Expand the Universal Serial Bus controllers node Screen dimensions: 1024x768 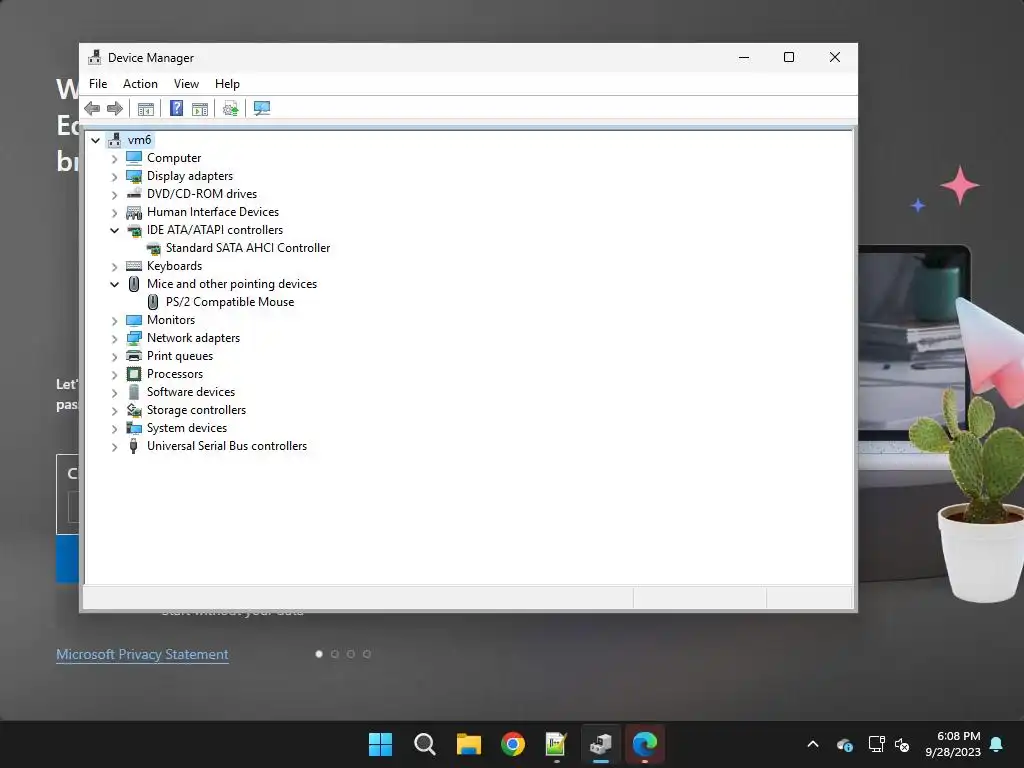tap(114, 447)
